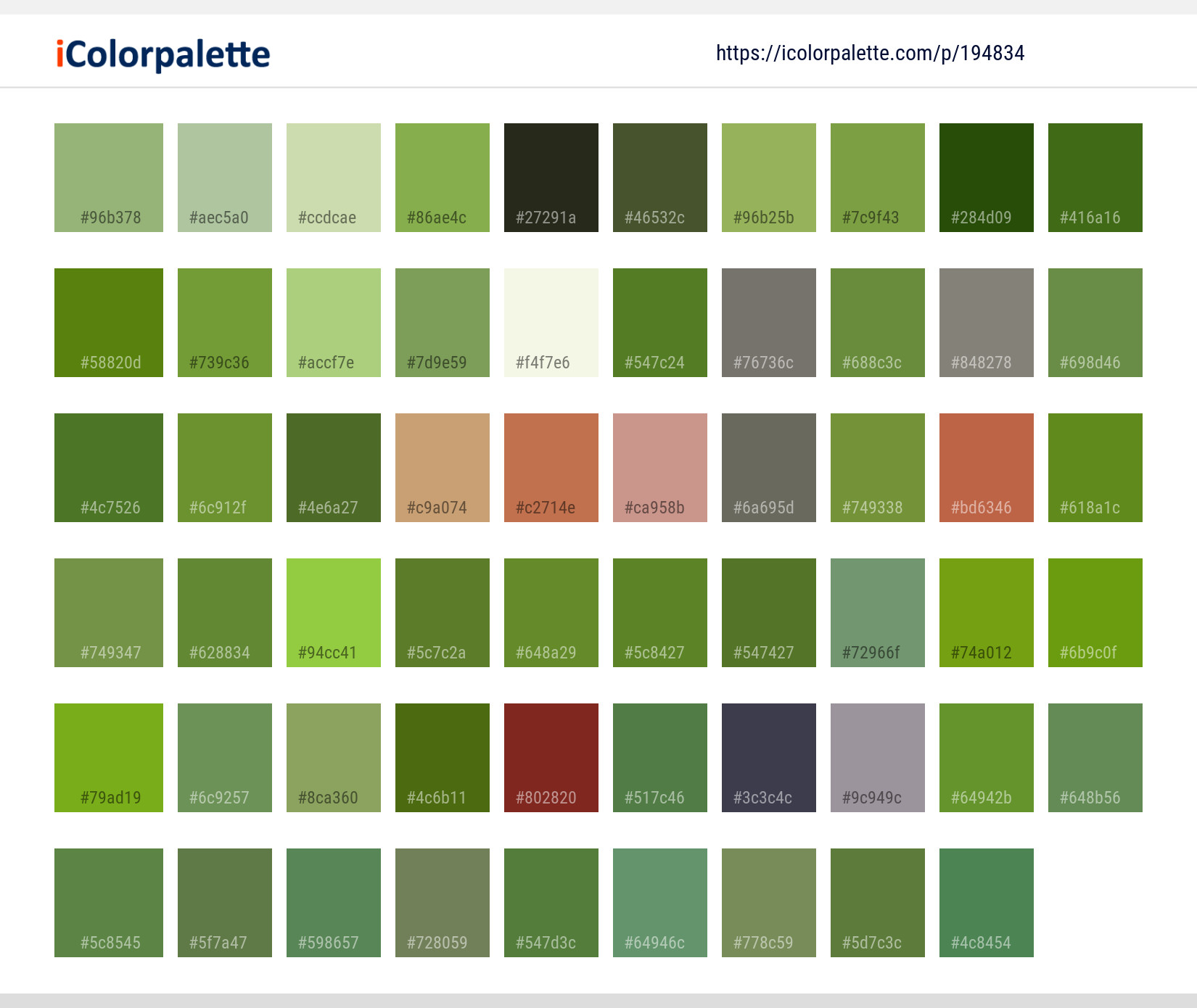Viewport: 1197px width, 1008px height.
Task: Click the #284d09 dark green swatch
Action: (x=987, y=178)
